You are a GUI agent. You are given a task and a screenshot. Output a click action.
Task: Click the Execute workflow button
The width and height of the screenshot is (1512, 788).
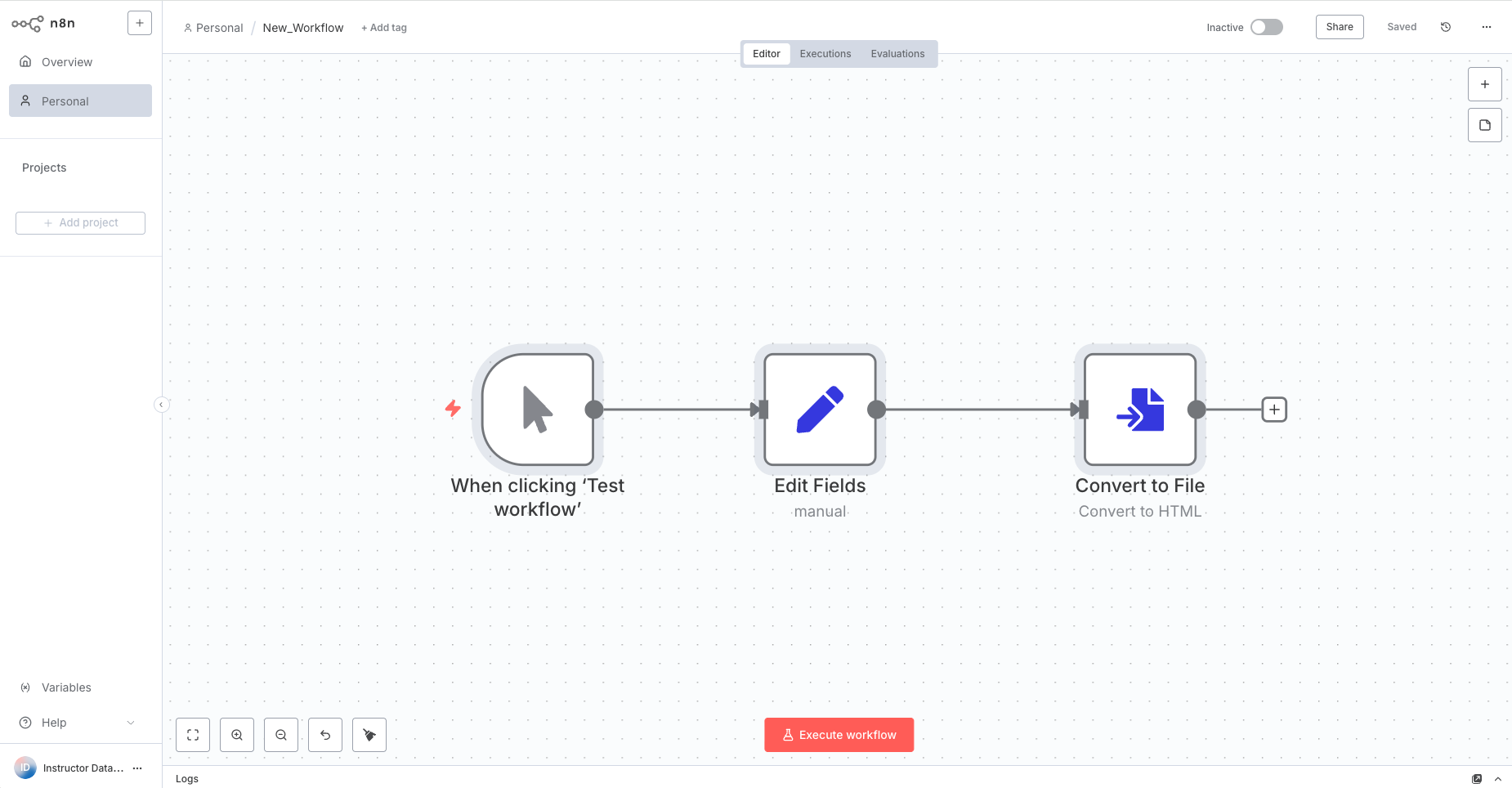click(839, 735)
